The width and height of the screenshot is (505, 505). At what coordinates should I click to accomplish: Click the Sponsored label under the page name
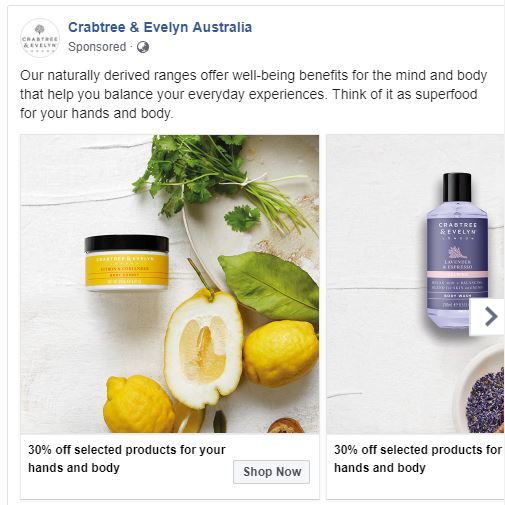[97, 47]
